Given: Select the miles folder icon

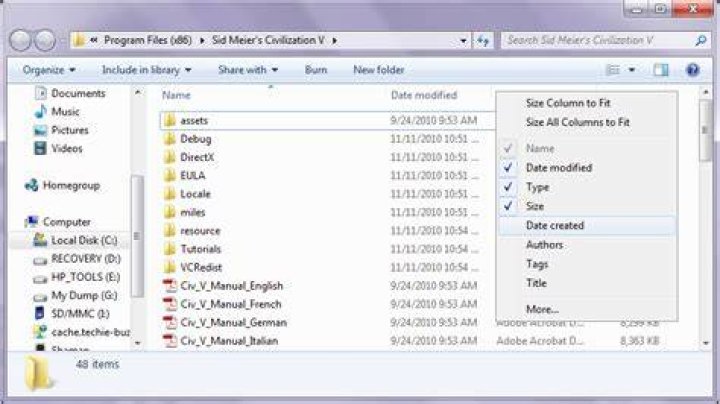Looking at the screenshot, I should 169,212.
